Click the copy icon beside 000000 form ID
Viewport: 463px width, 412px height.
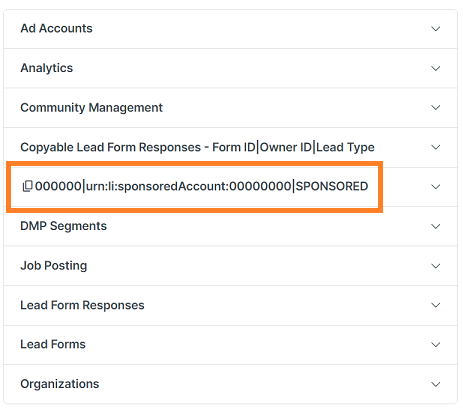pos(27,186)
